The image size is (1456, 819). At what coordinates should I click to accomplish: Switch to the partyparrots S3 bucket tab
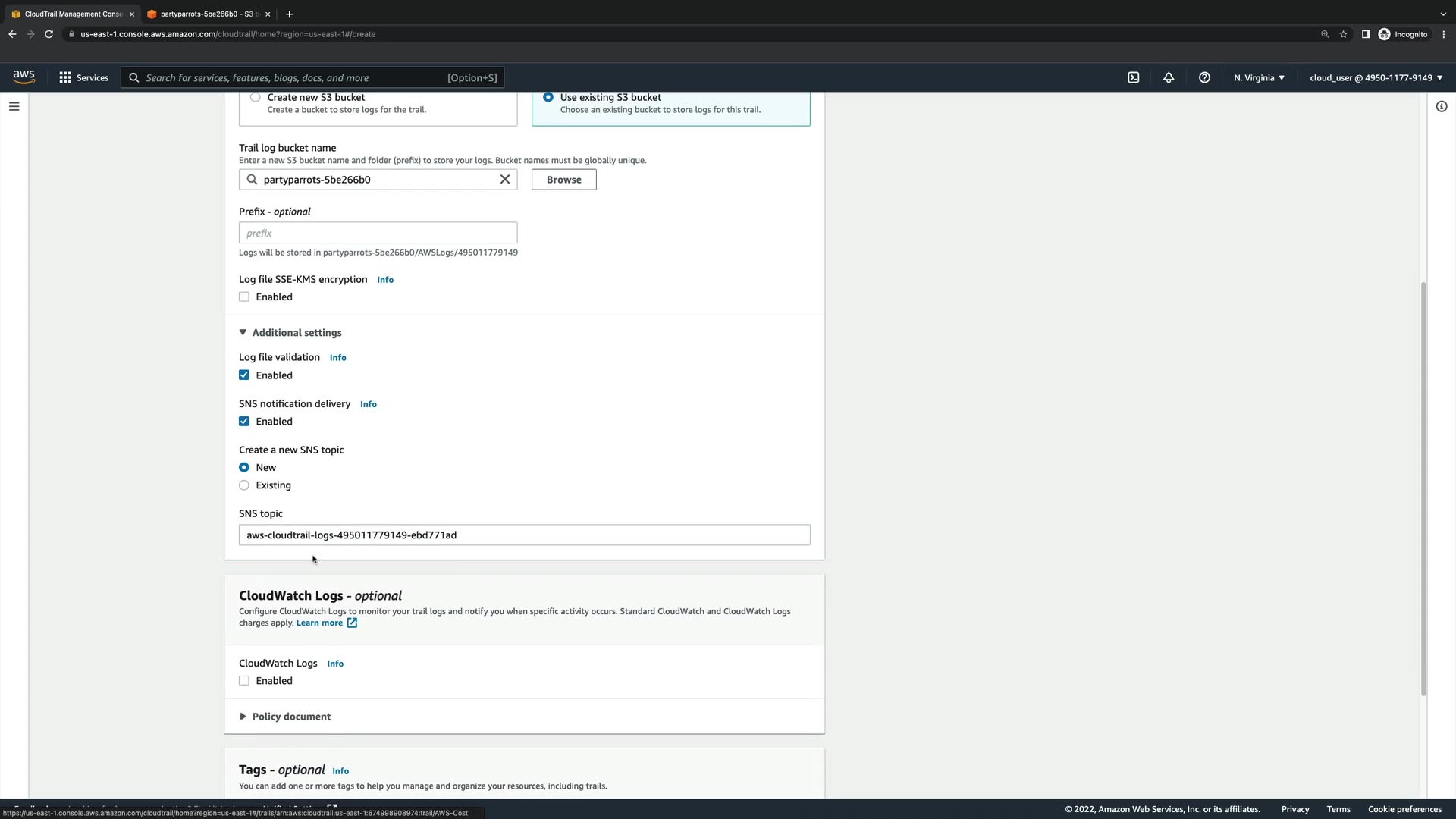click(x=206, y=14)
